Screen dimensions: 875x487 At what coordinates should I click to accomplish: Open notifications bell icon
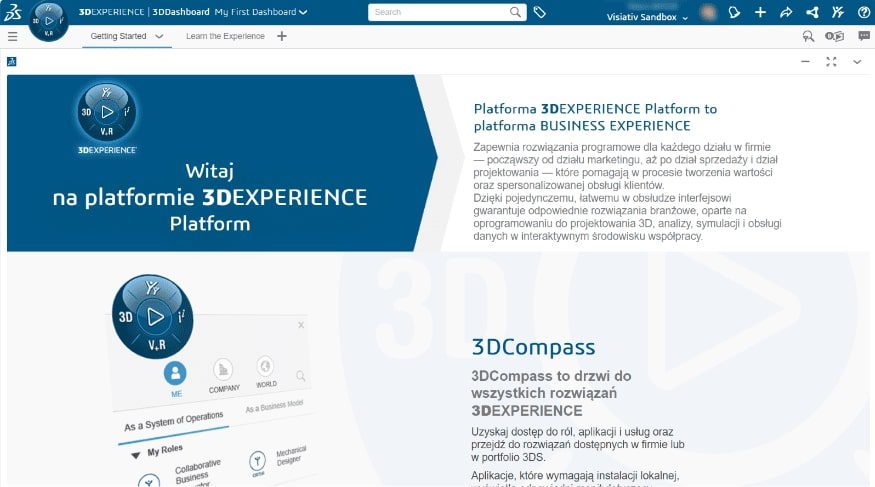pos(734,12)
